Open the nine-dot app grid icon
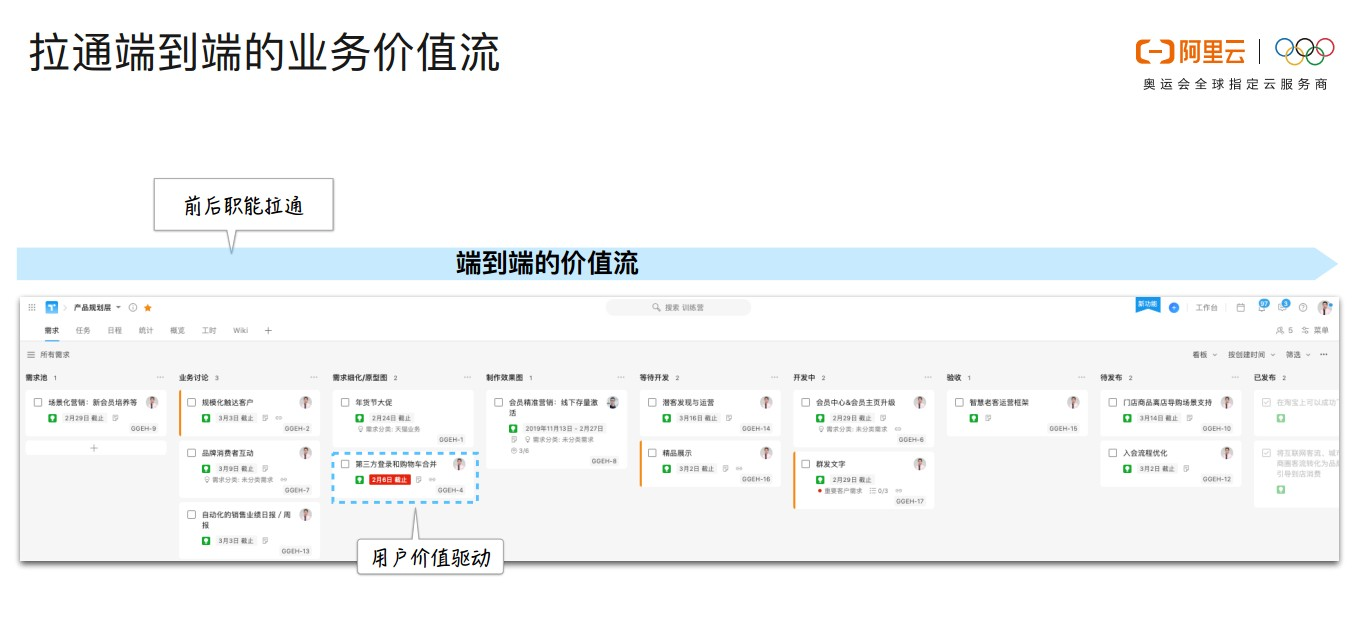The width and height of the screenshot is (1369, 623). (x=32, y=307)
